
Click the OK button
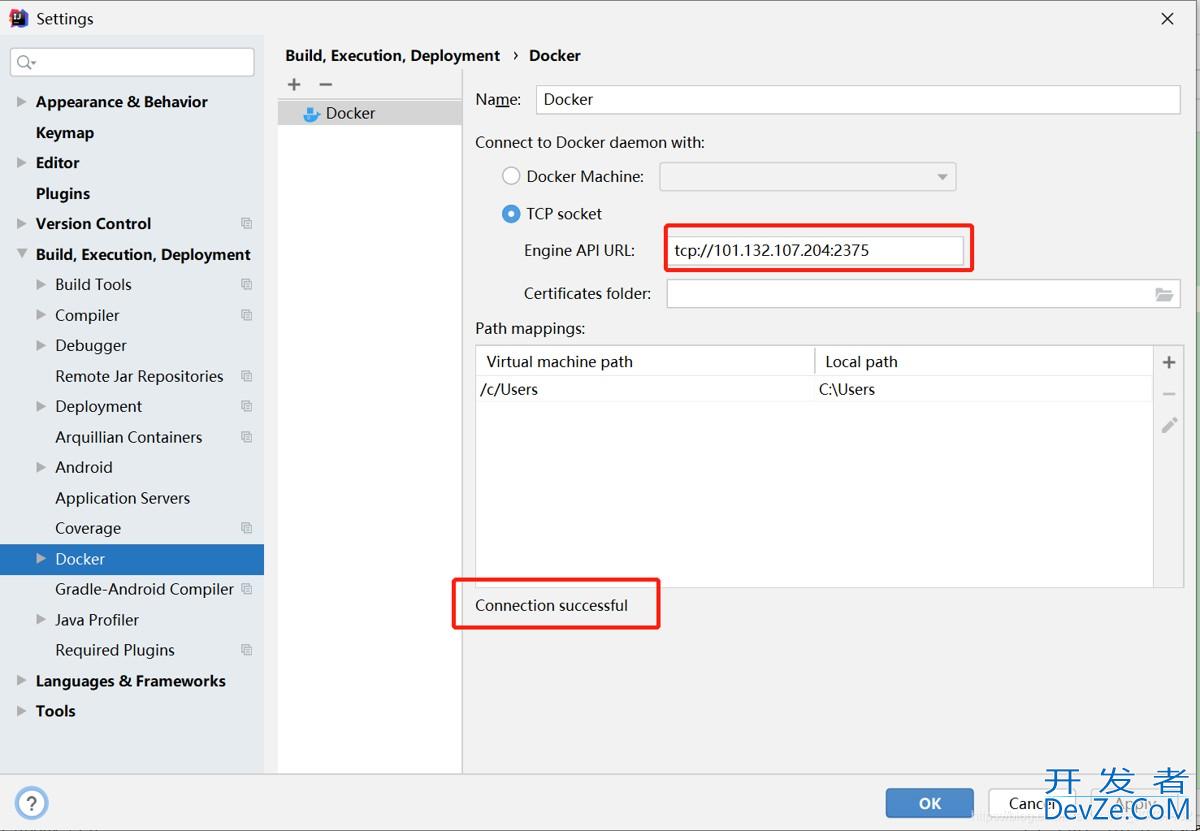pos(929,803)
